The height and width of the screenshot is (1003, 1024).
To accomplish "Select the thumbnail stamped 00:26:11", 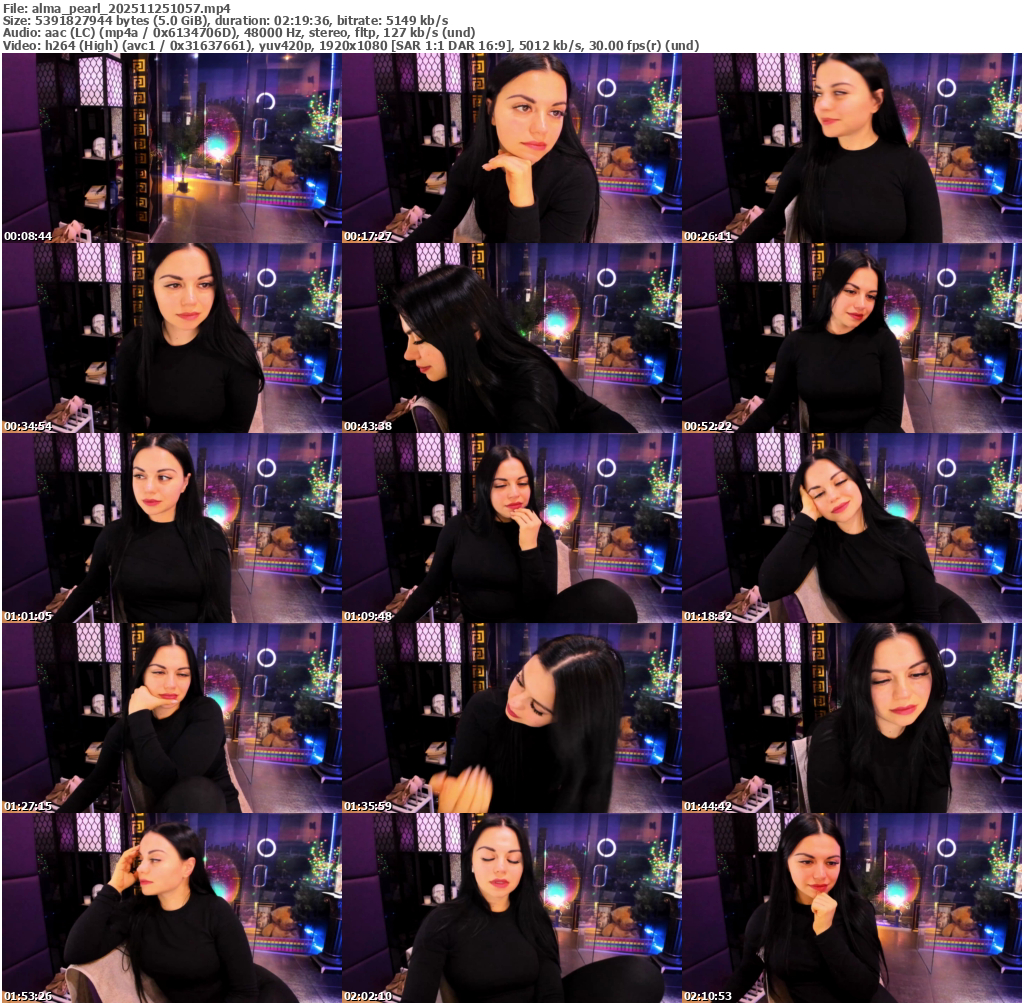I will (x=852, y=148).
